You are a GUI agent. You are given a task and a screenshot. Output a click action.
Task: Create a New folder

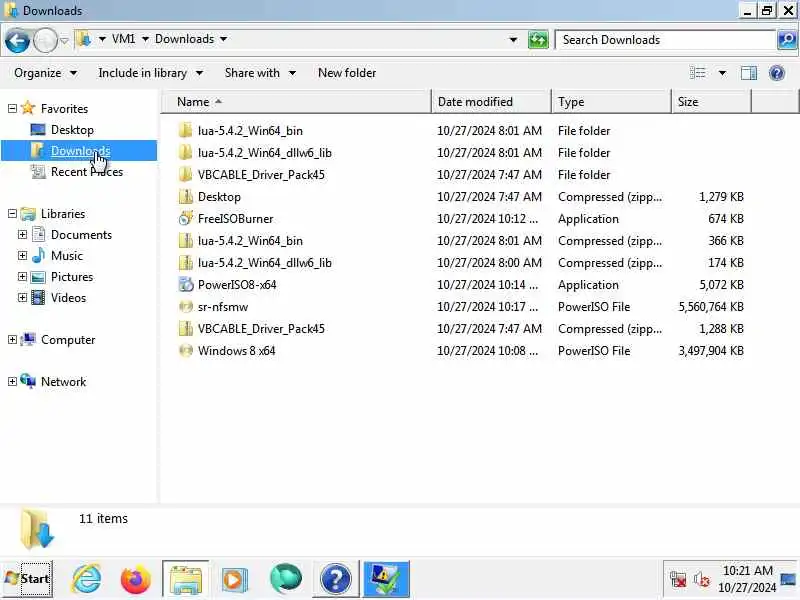347,73
